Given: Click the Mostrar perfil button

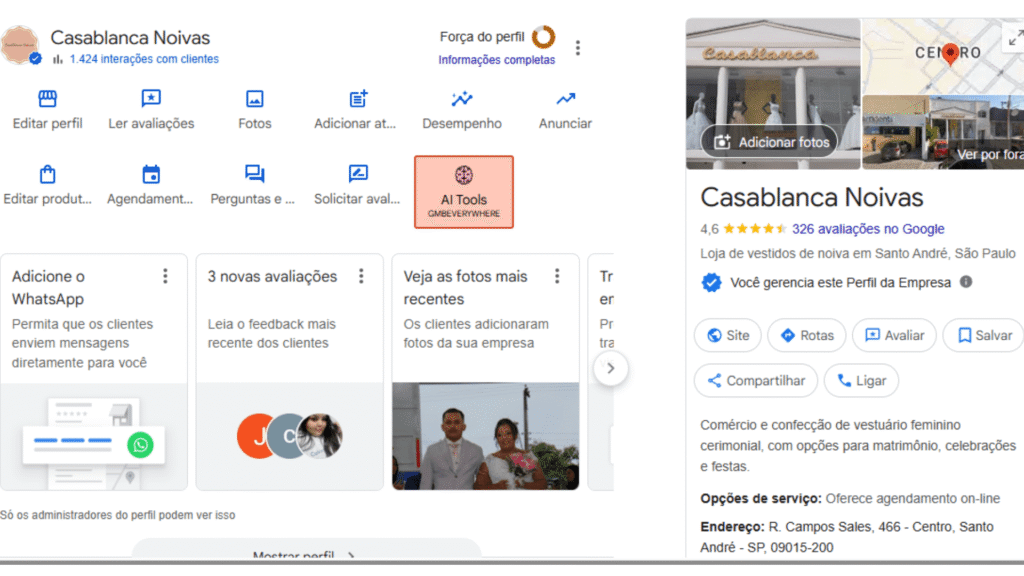Looking at the screenshot, I should coord(306,549).
